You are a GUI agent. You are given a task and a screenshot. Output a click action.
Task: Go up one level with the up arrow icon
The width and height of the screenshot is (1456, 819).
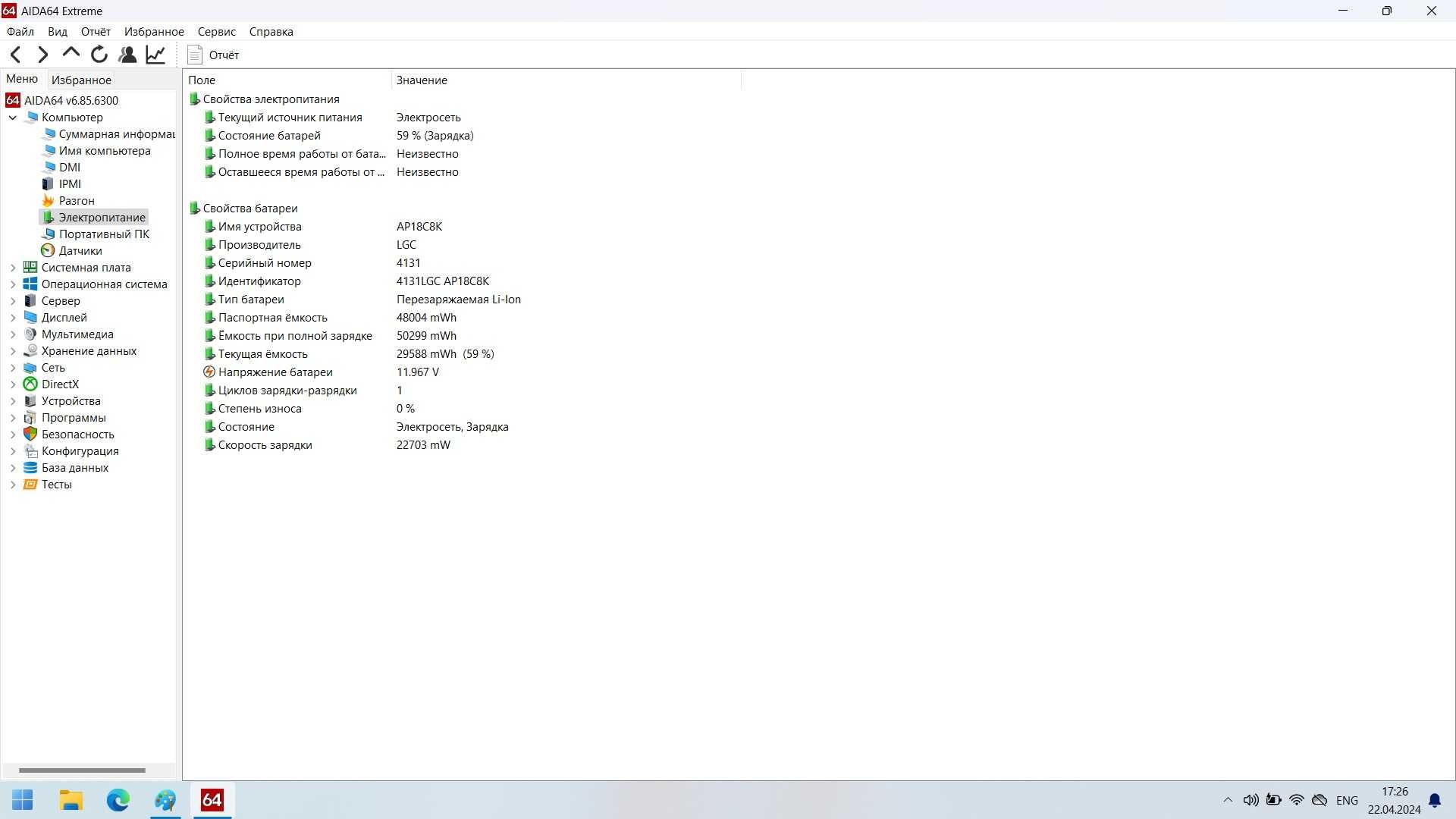(x=71, y=53)
